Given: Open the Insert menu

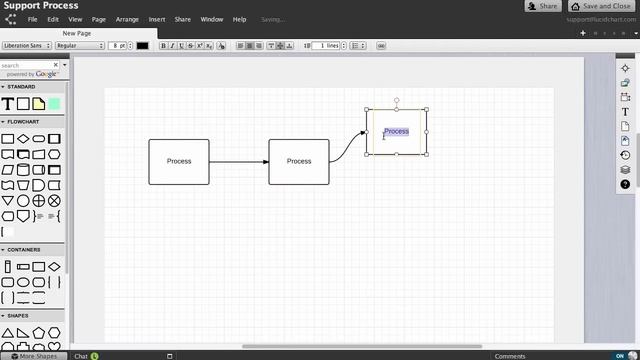Looking at the screenshot, I should [157, 19].
